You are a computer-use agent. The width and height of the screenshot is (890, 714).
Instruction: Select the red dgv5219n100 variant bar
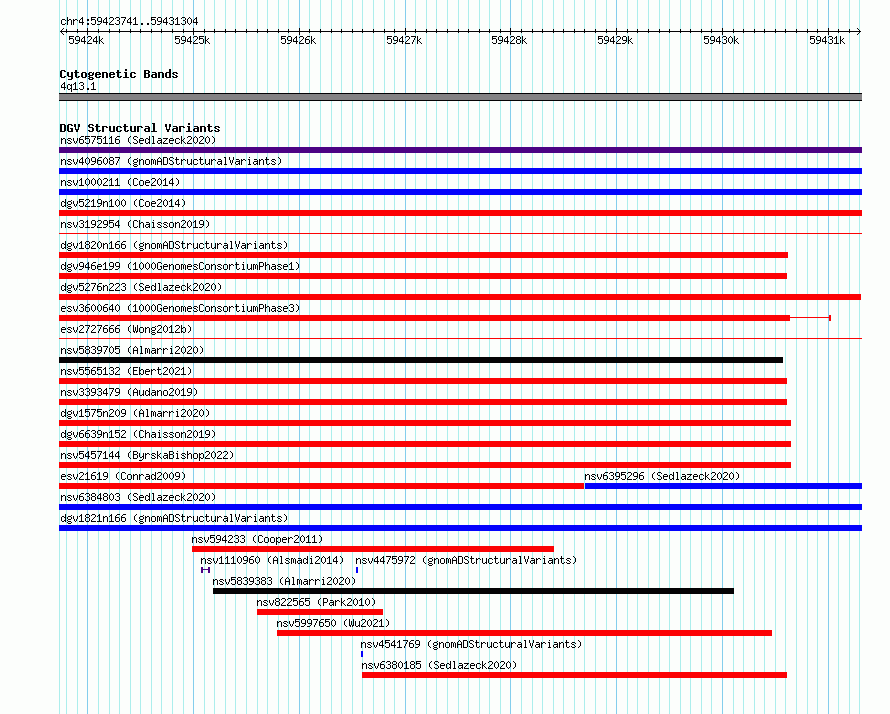coord(460,213)
